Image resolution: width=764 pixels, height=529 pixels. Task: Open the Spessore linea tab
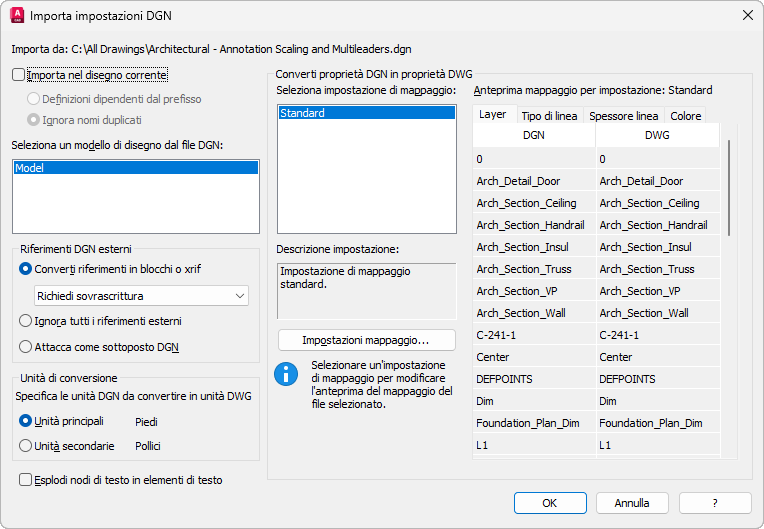click(623, 116)
